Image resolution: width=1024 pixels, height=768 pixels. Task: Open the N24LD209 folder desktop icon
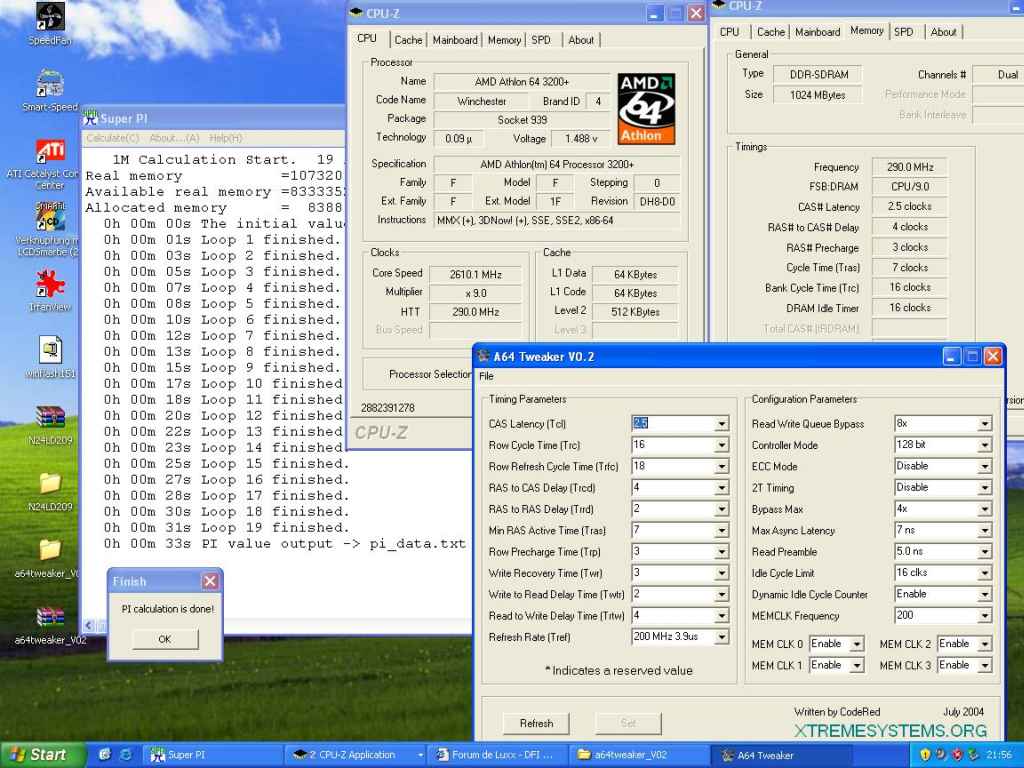[x=50, y=483]
